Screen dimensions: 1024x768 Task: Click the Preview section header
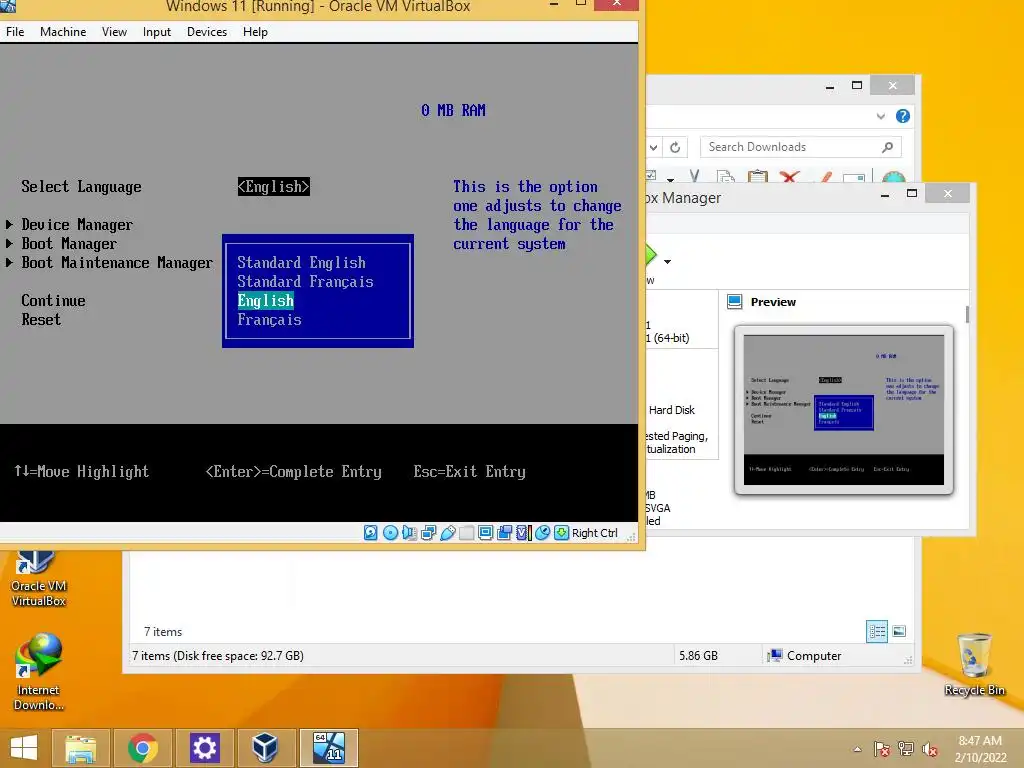coord(773,302)
